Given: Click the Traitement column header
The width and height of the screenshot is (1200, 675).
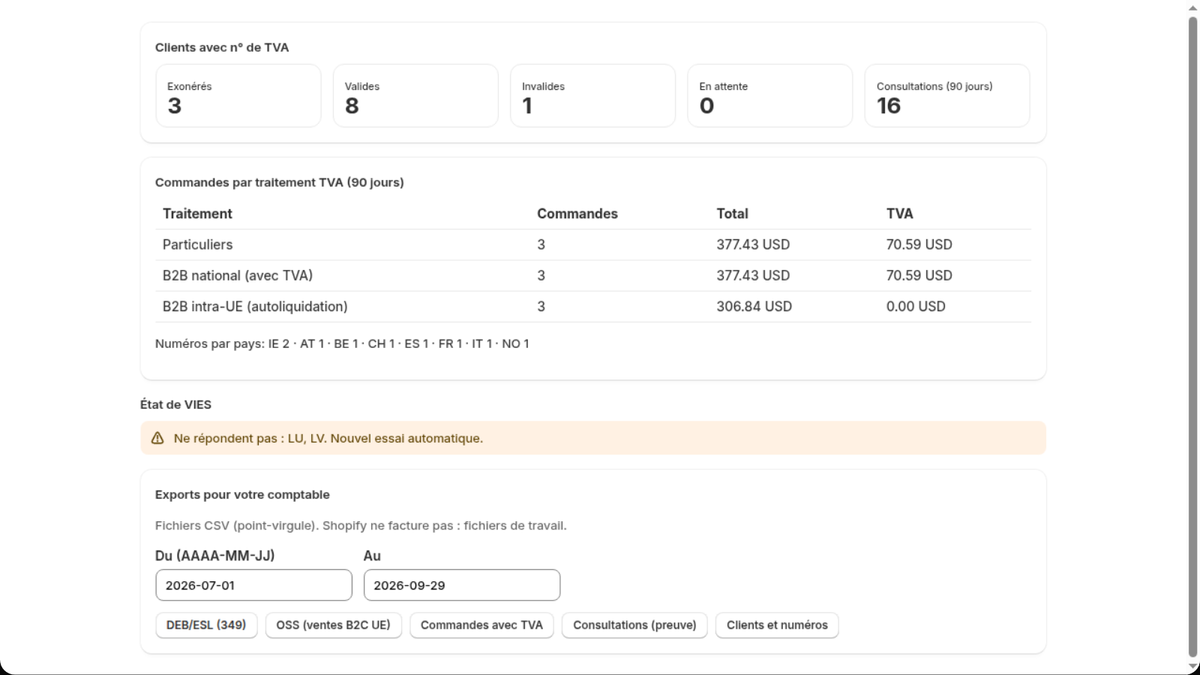Looking at the screenshot, I should point(197,213).
